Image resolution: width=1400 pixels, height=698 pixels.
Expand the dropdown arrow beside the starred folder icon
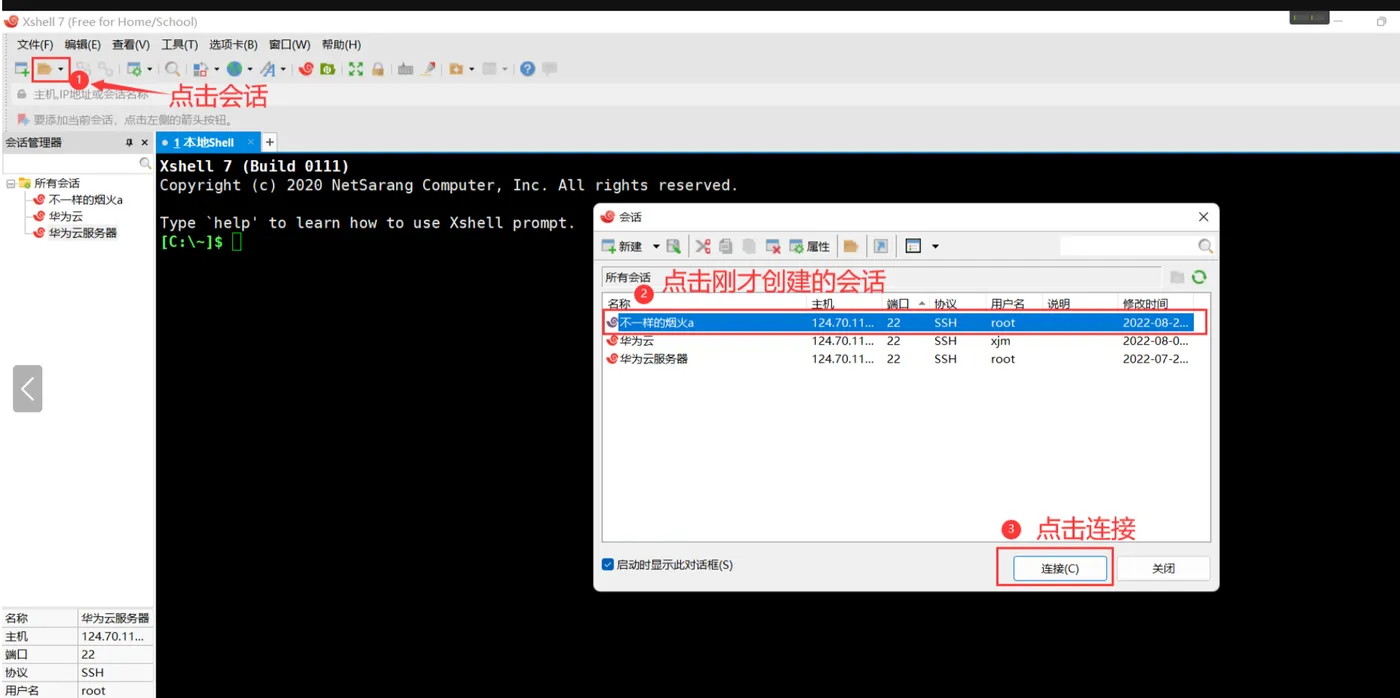(x=472, y=69)
